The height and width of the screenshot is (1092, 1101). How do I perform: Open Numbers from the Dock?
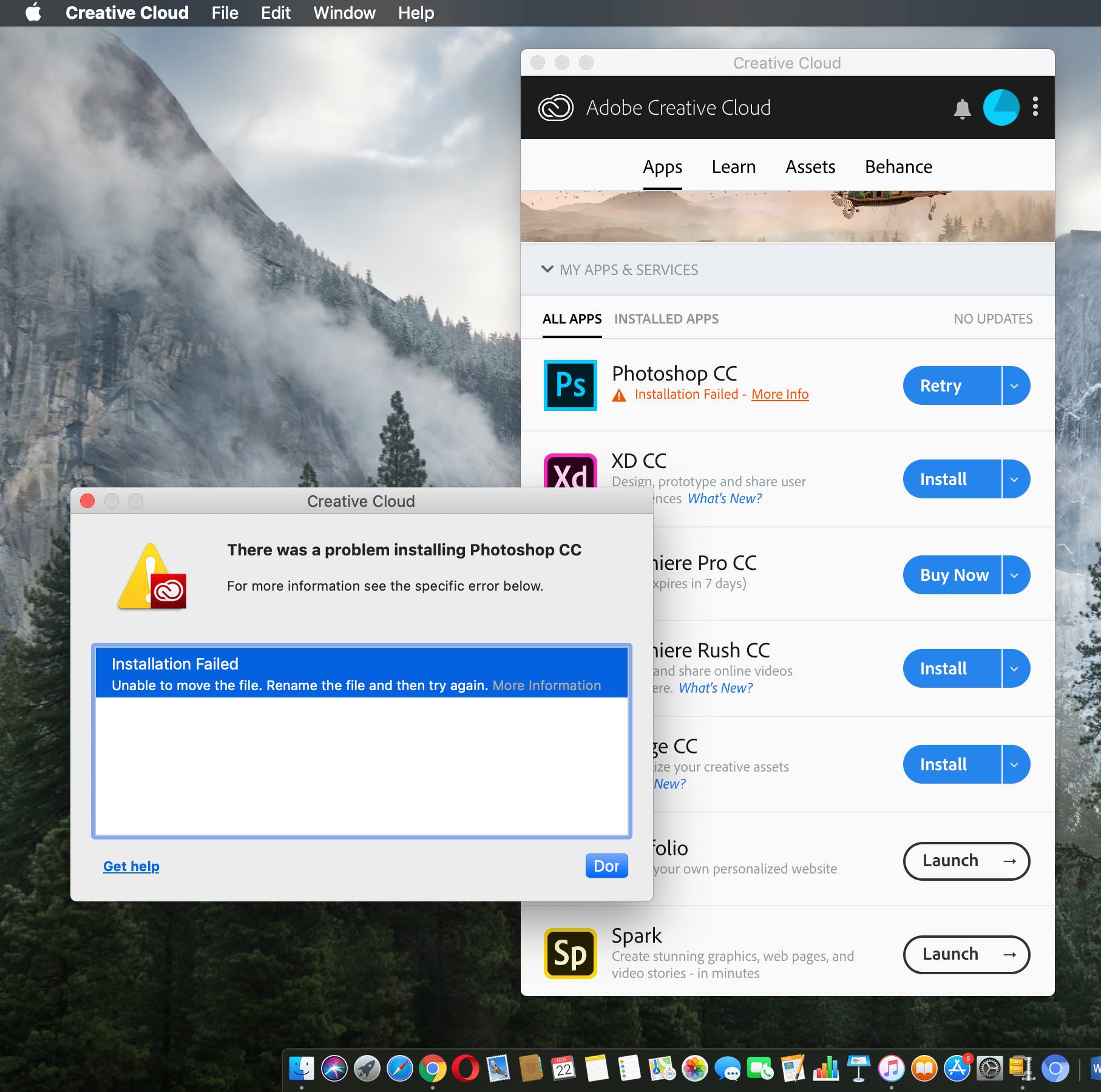826,1069
